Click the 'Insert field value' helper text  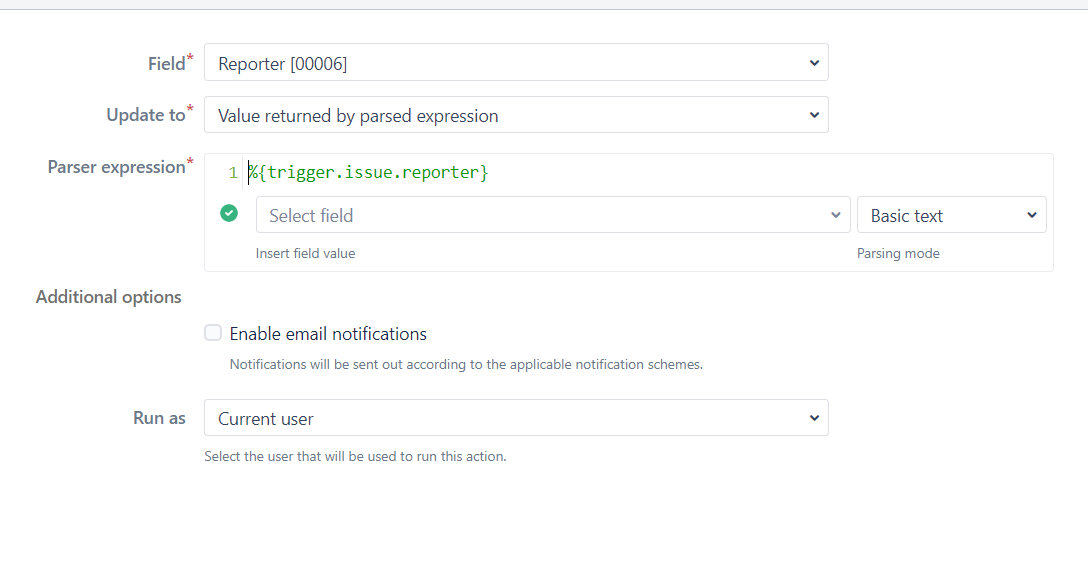point(305,253)
